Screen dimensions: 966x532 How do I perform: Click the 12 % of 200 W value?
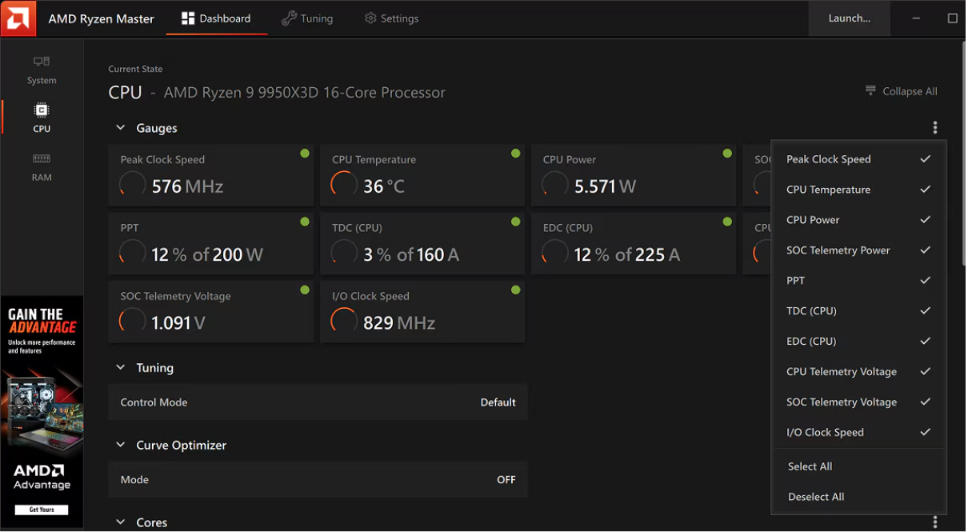click(x=207, y=254)
